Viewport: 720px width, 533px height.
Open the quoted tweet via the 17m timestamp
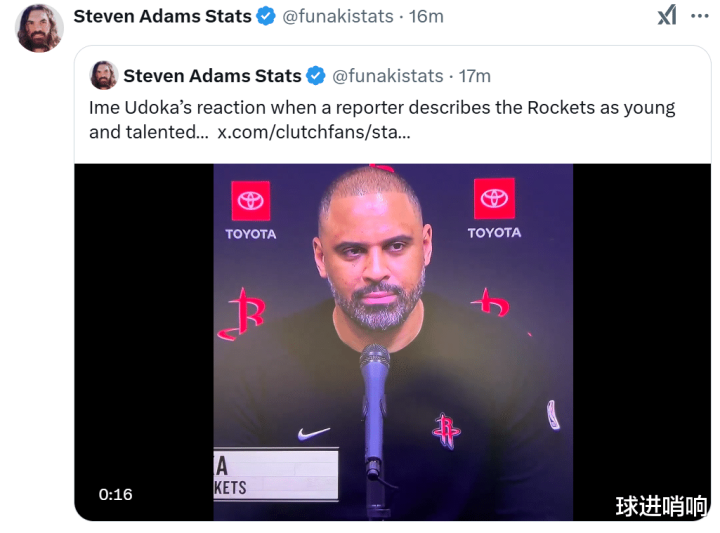[x=475, y=76]
